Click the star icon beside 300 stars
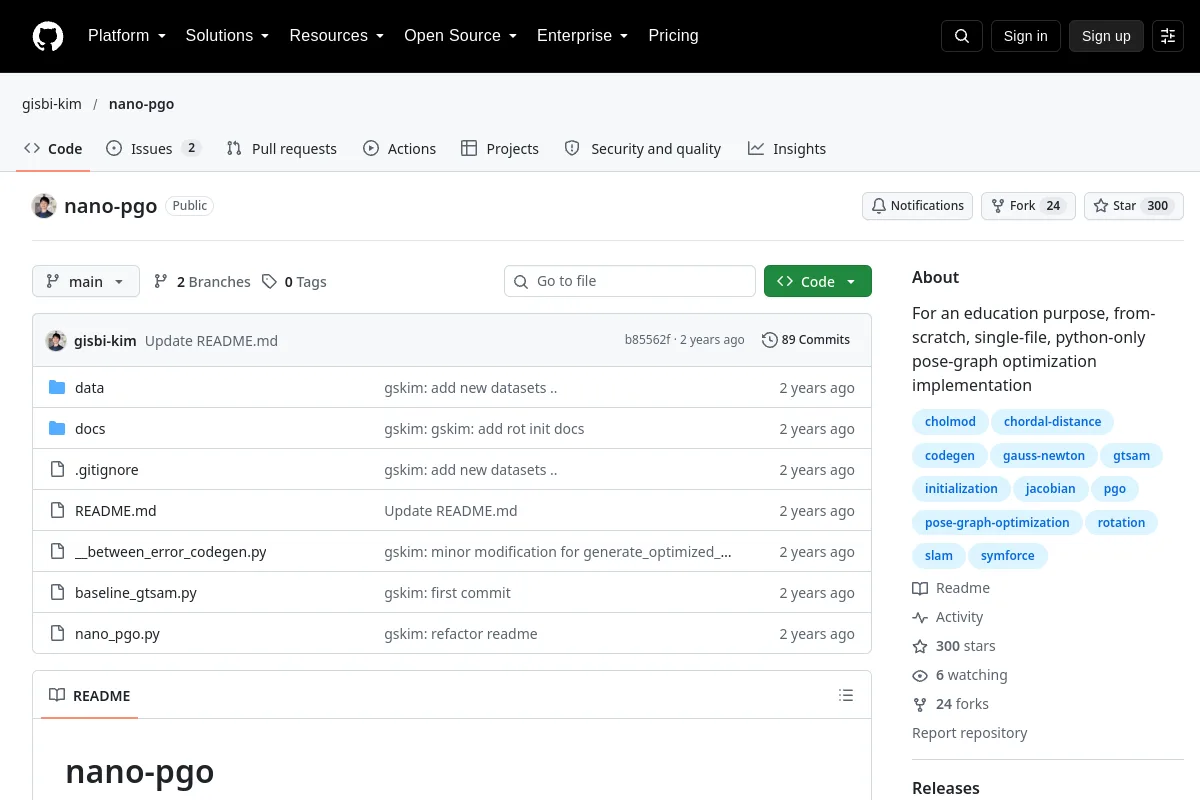This screenshot has height=800, width=1200. [920, 646]
